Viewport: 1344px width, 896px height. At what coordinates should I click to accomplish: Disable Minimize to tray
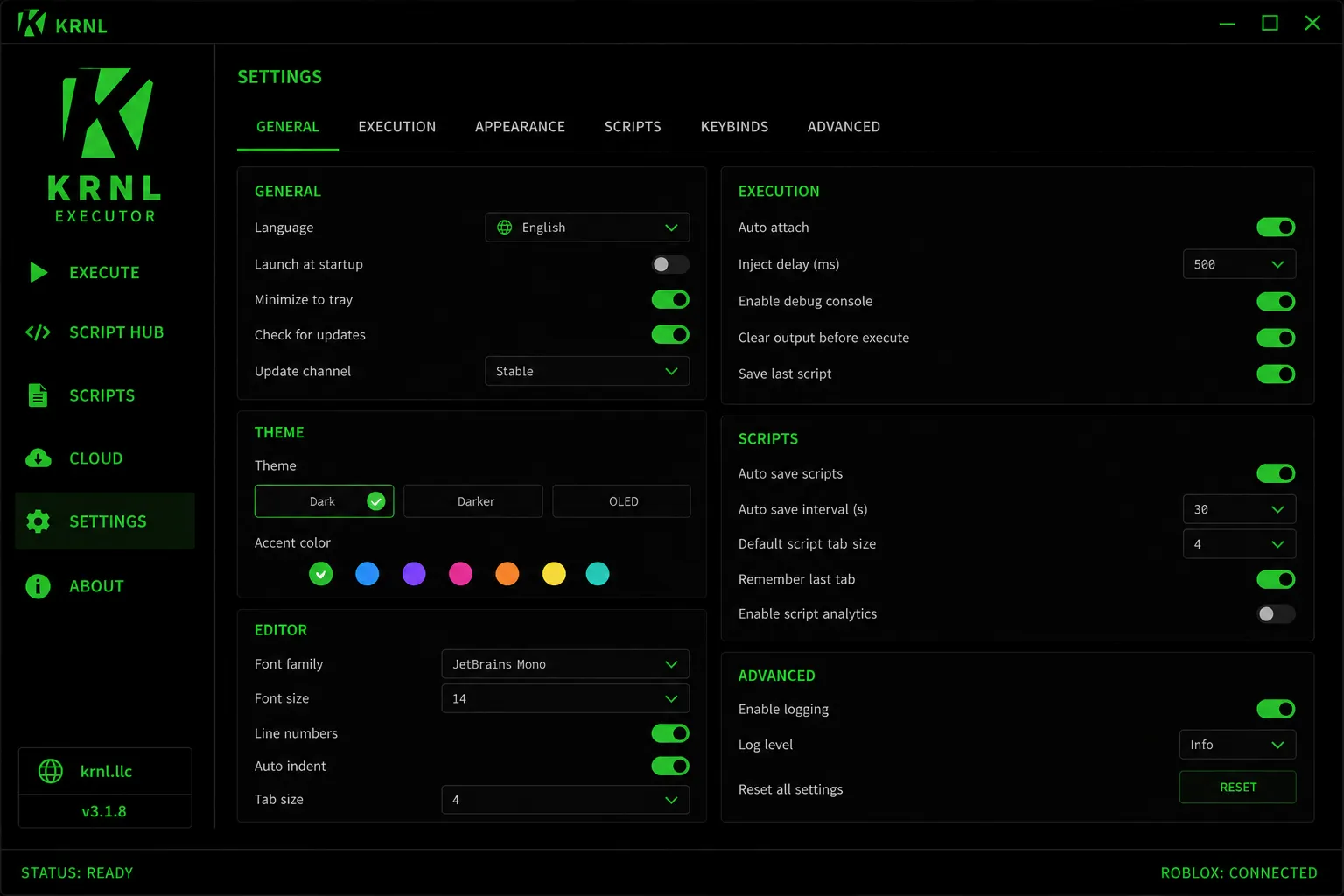[670, 300]
